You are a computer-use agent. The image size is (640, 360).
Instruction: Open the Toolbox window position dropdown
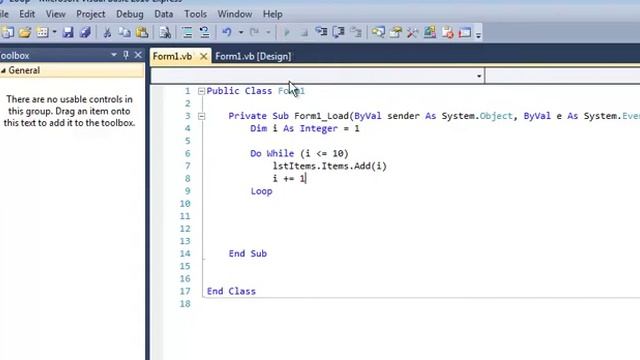114,55
